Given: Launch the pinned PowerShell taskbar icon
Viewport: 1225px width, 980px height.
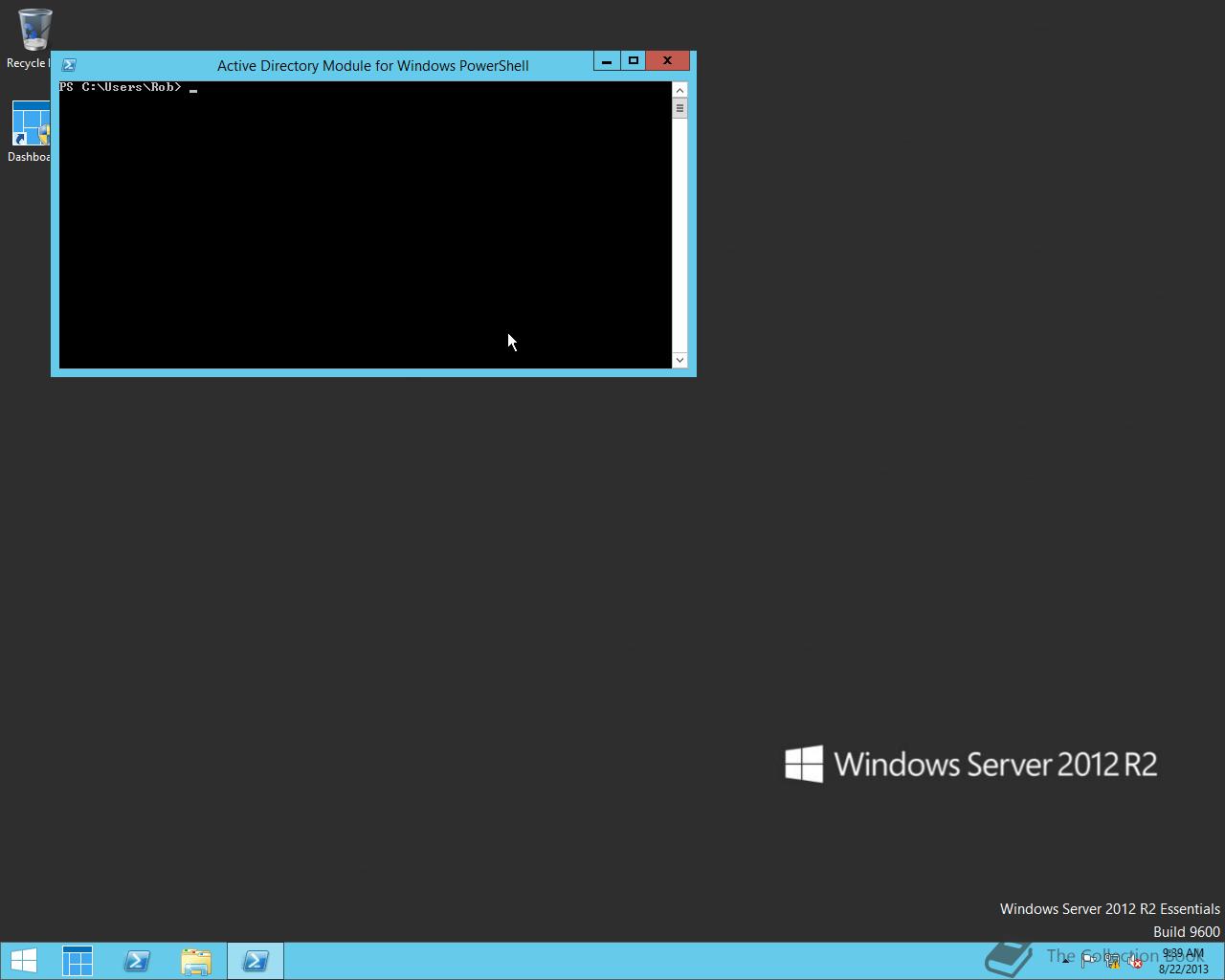Looking at the screenshot, I should pos(137,961).
